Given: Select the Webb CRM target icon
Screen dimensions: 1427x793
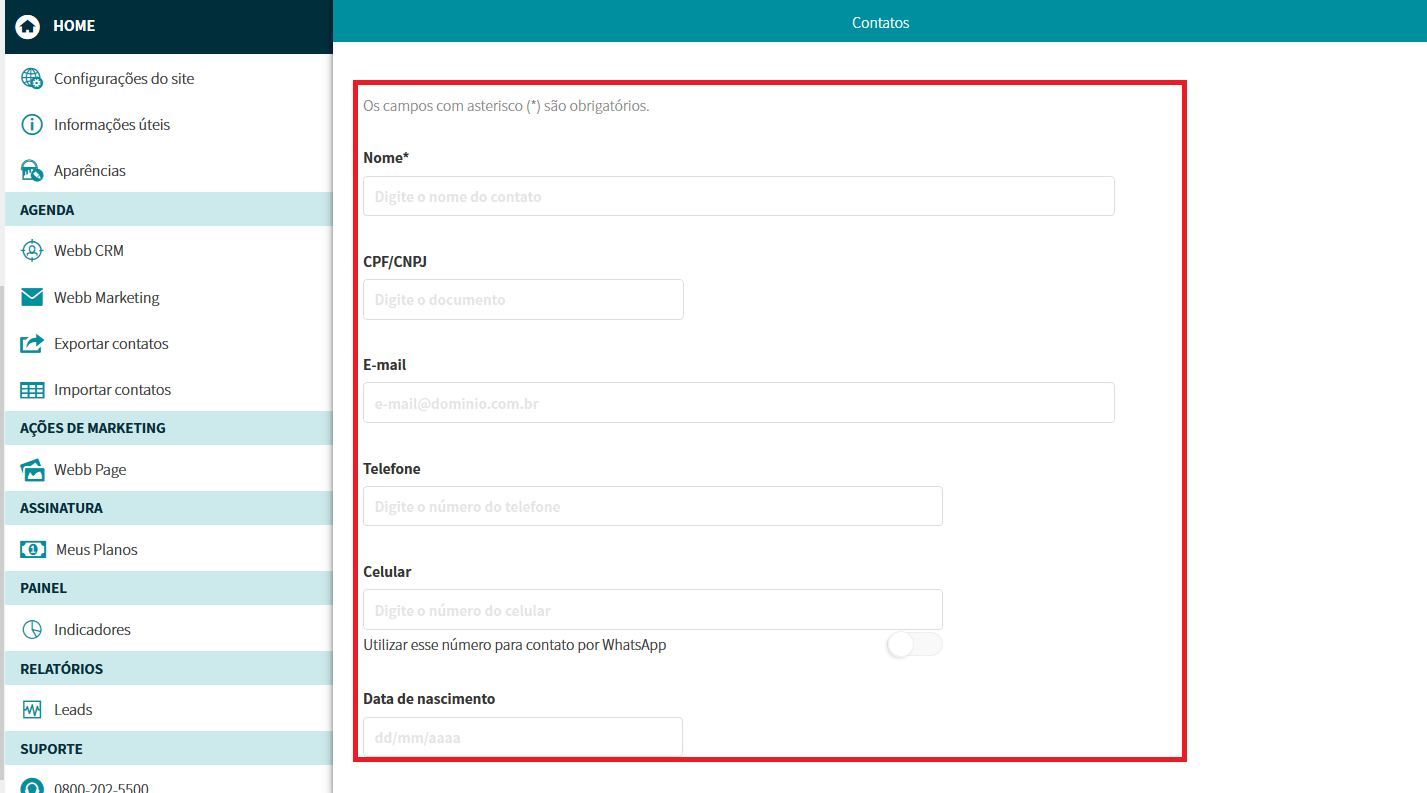Looking at the screenshot, I should [32, 251].
